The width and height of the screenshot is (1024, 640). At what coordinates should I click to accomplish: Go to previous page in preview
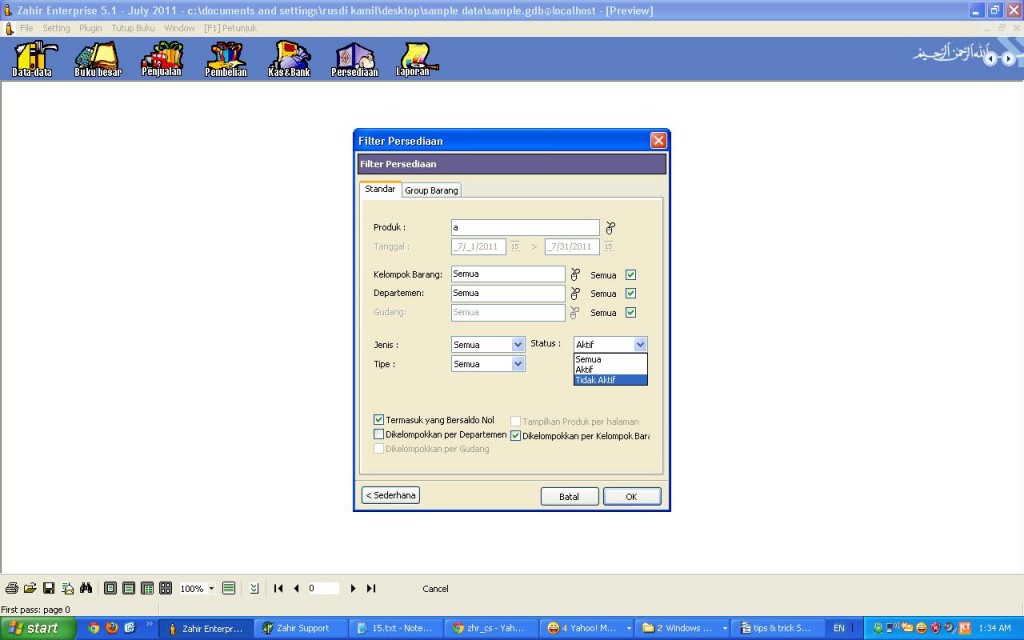pos(296,588)
